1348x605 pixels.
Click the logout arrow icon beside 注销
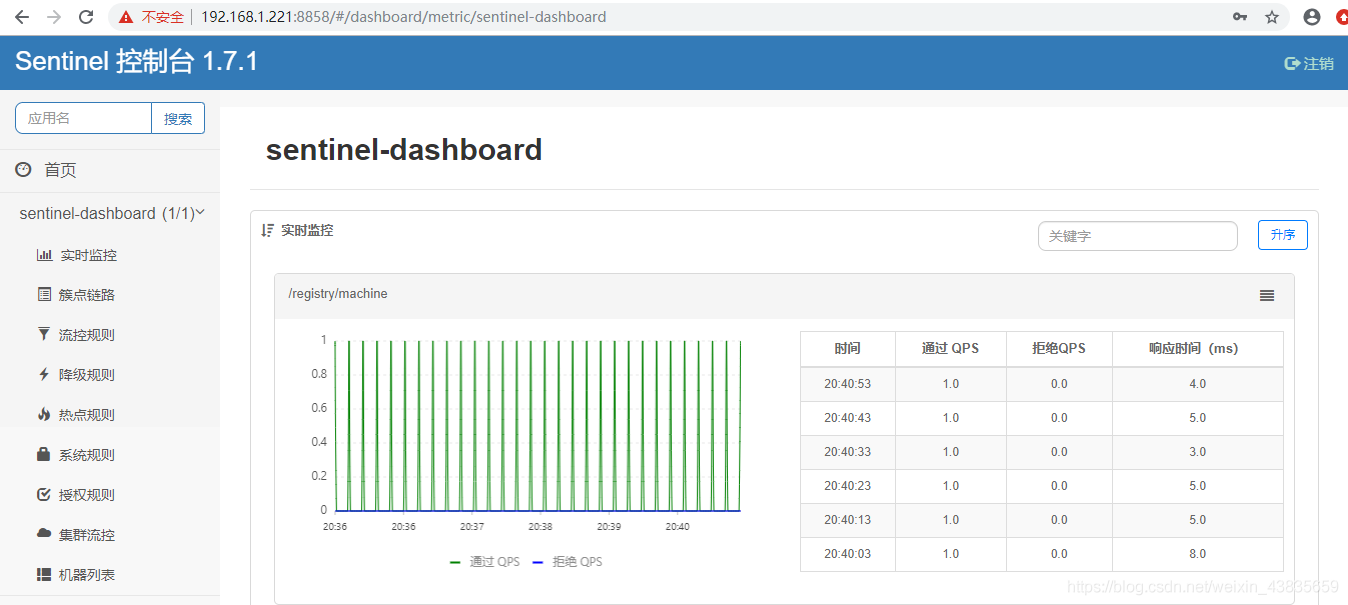[x=1292, y=63]
